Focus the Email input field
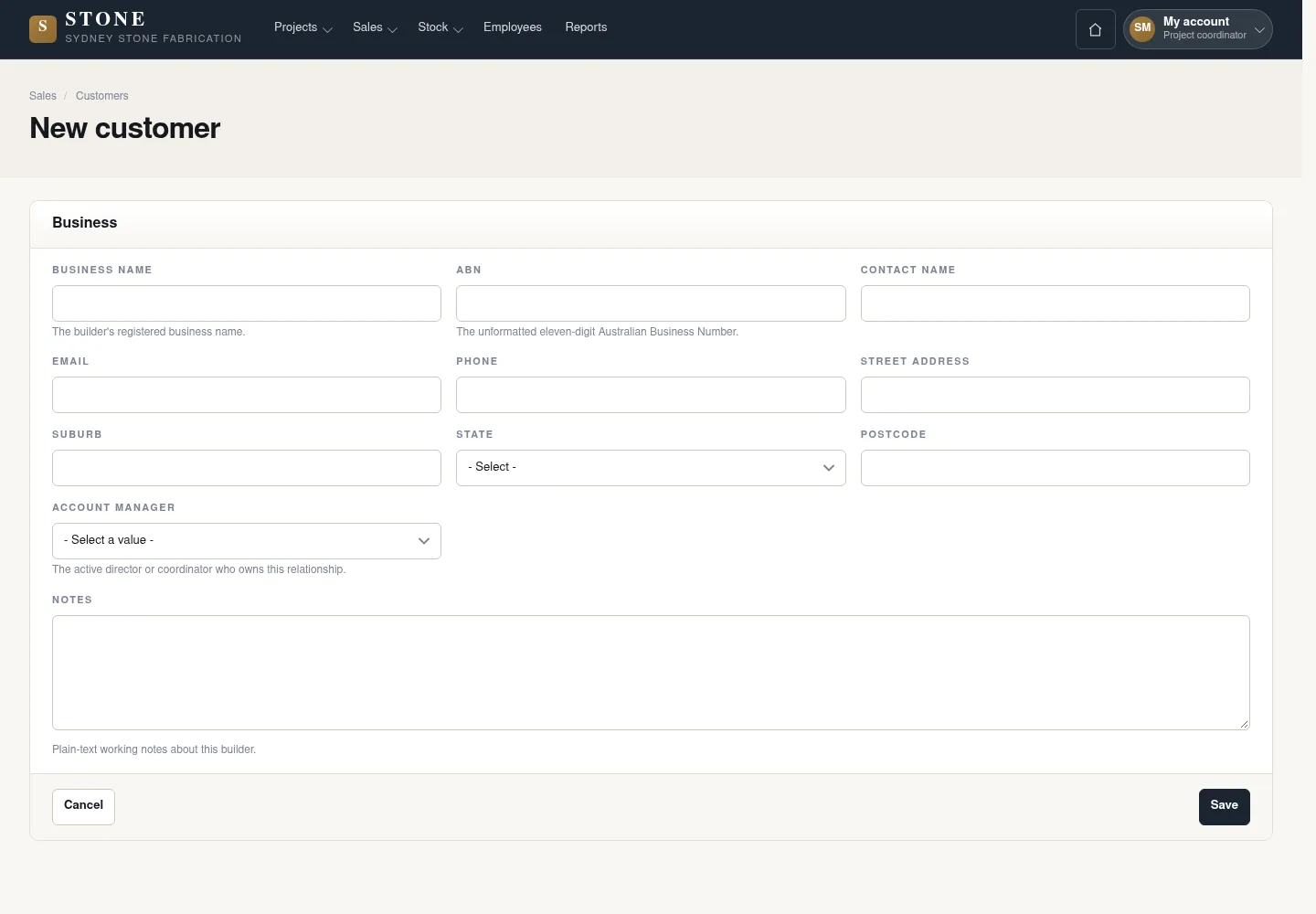The image size is (1316, 914). tap(247, 395)
